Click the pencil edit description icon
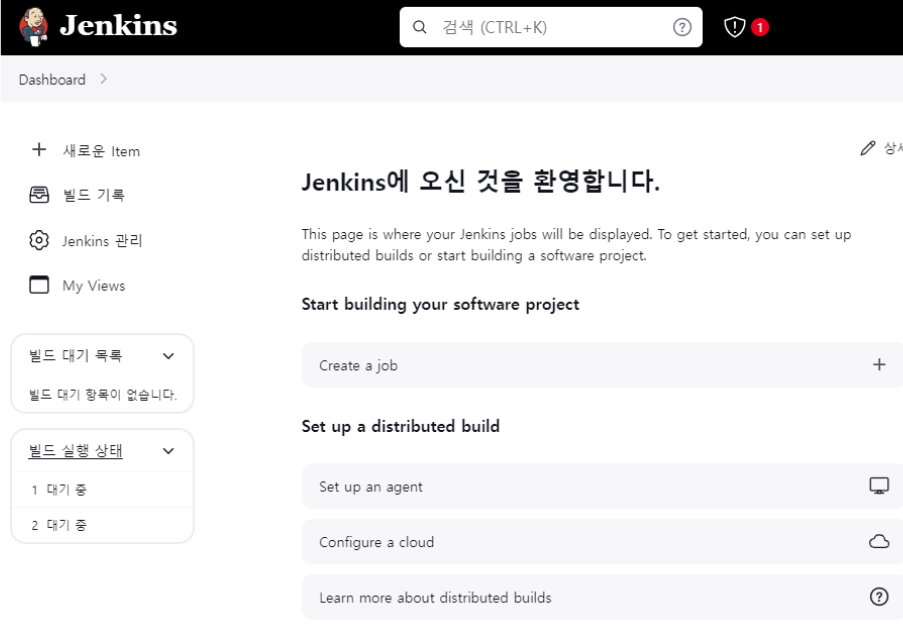 [867, 149]
